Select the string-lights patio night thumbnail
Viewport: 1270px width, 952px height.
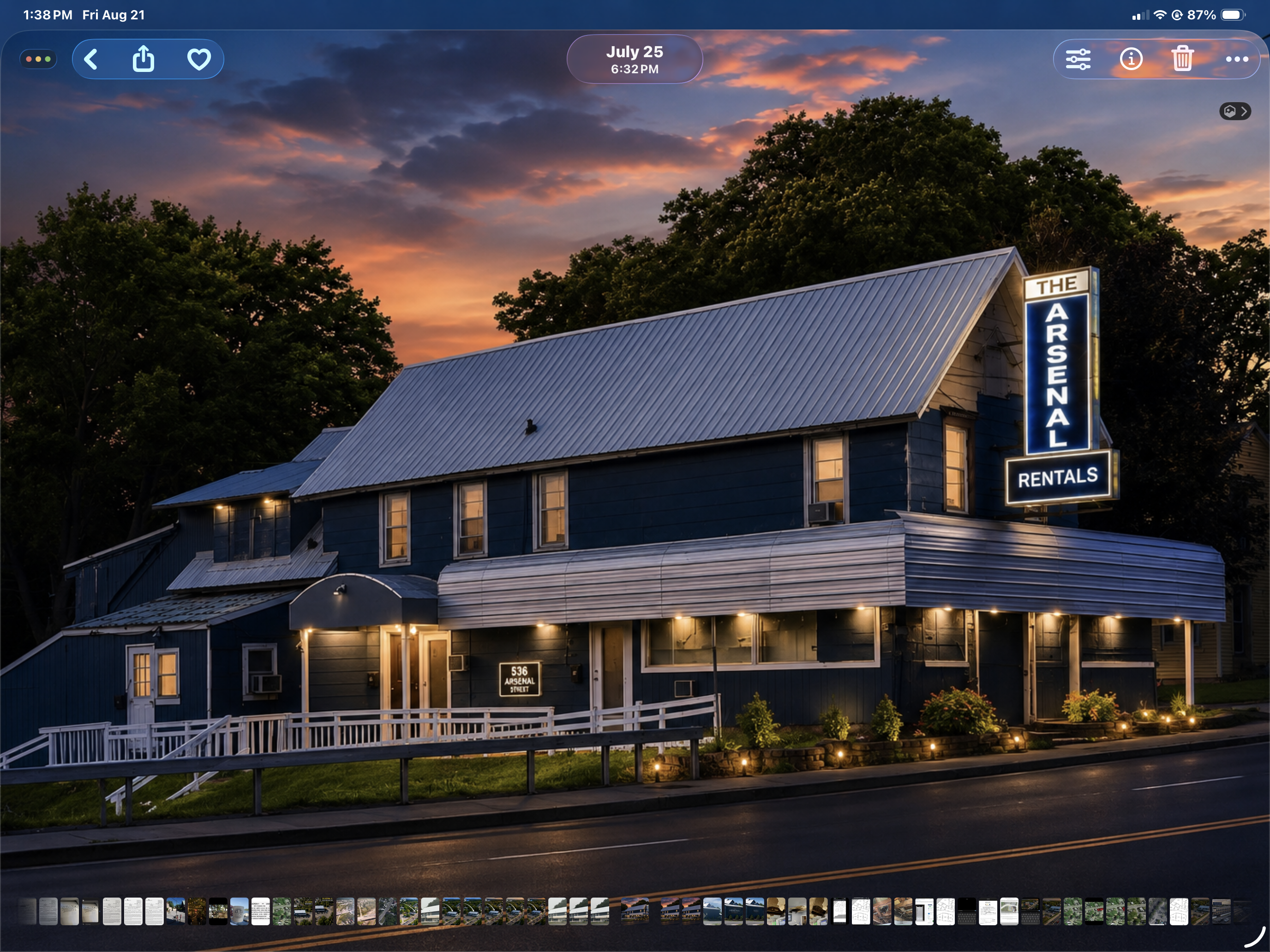click(x=197, y=911)
